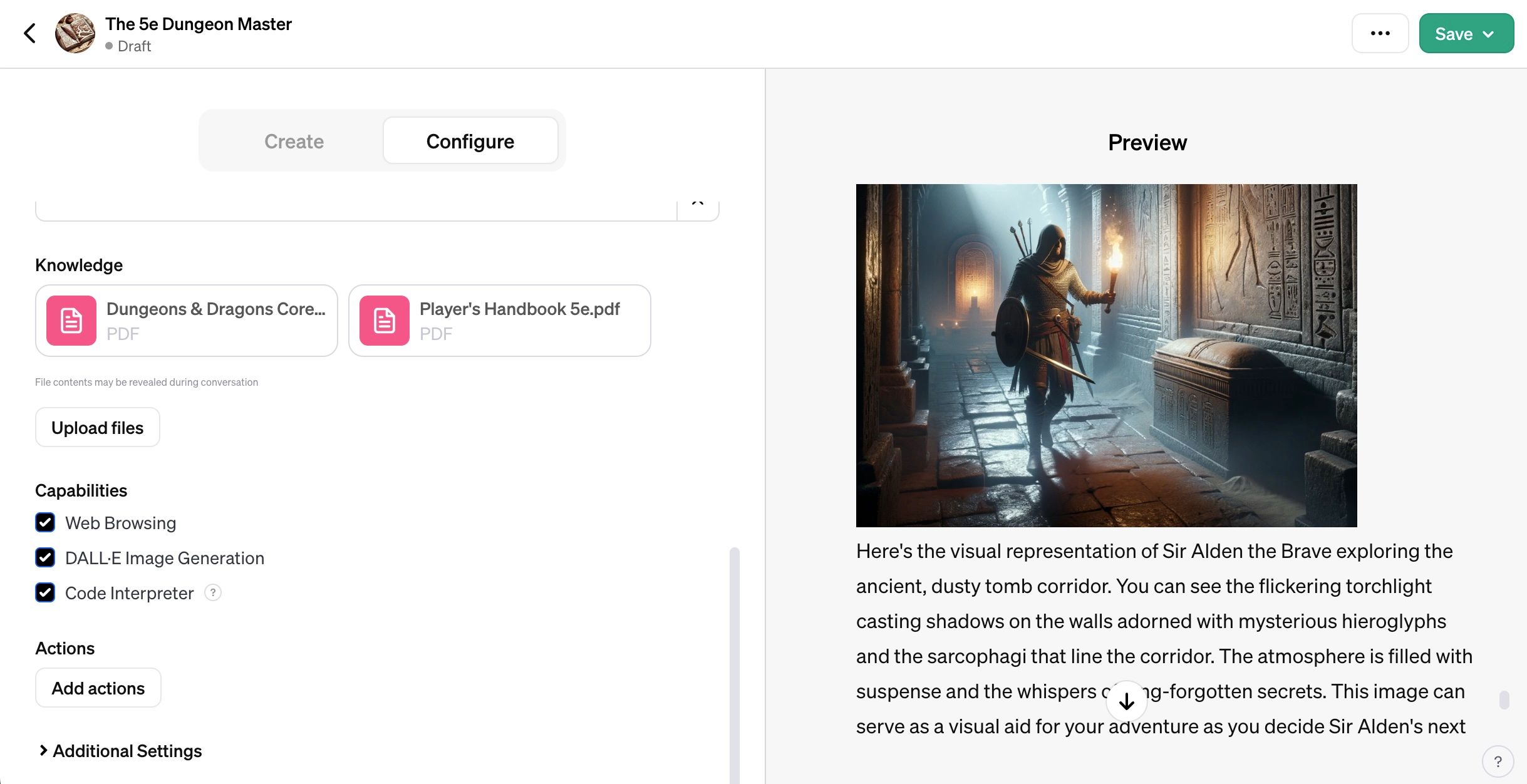Screen dimensions: 1527x784
Task: Toggle the Web Browsing checkbox
Action: coord(45,522)
